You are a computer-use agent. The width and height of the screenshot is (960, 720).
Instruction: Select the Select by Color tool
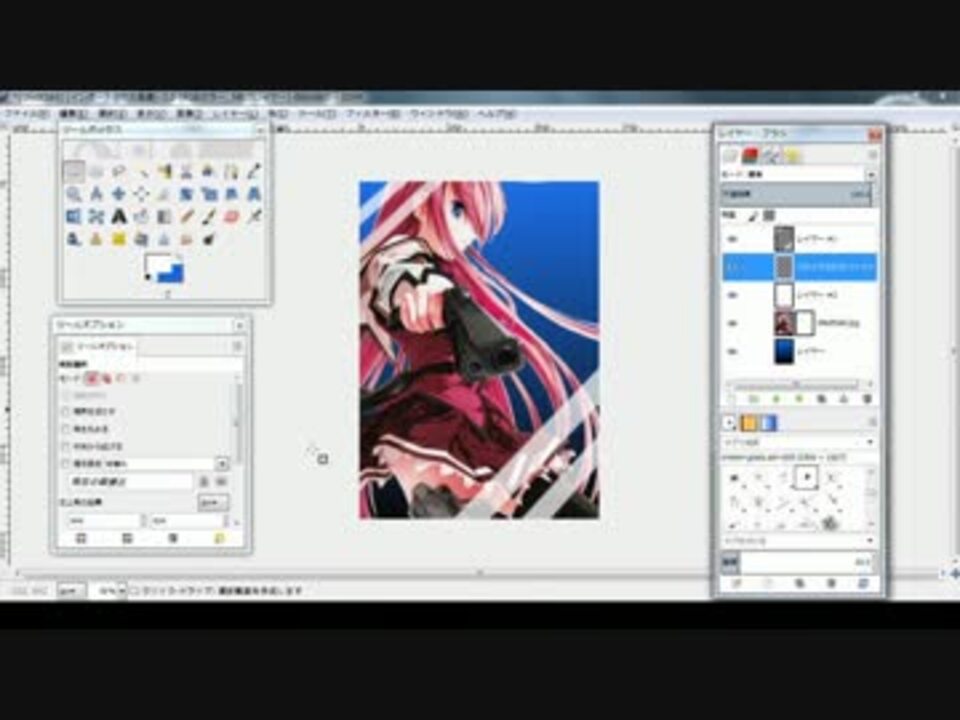pos(164,172)
